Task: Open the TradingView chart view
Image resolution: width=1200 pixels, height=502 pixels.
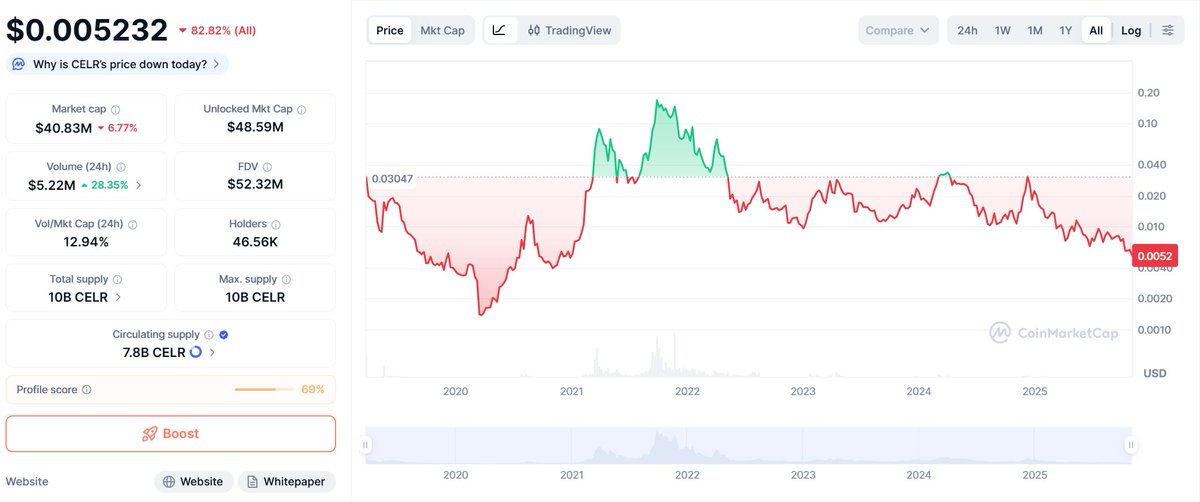Action: click(569, 30)
